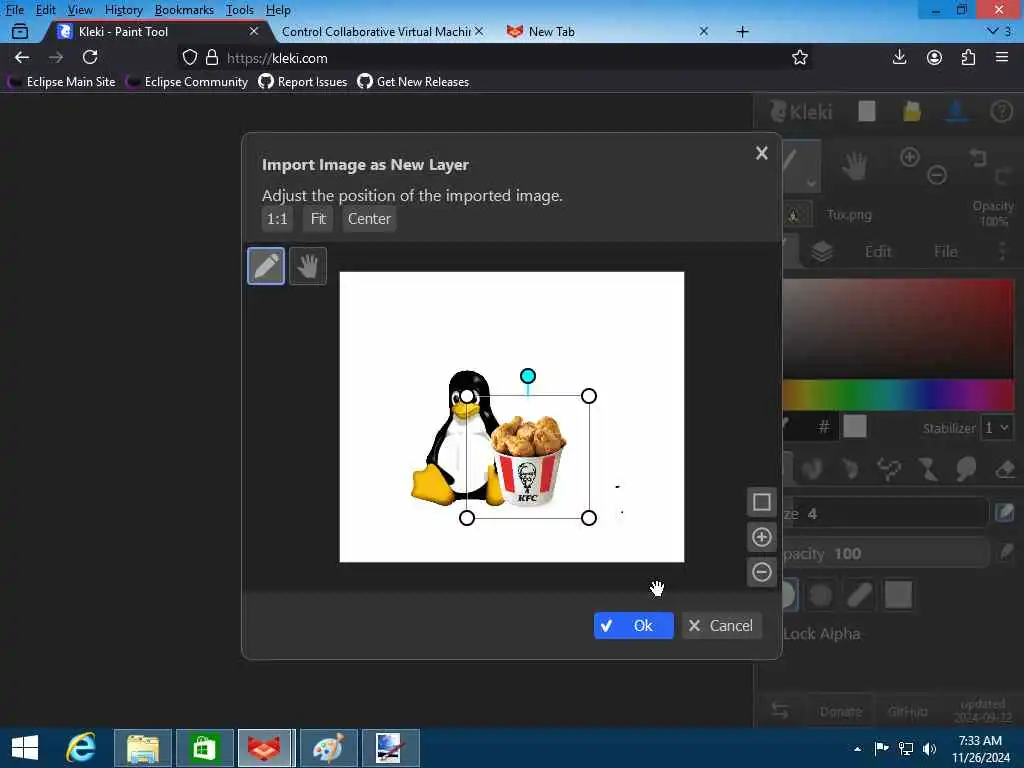1024x768 pixels.
Task: Close the Import Image dialog with the X
Action: (x=761, y=153)
